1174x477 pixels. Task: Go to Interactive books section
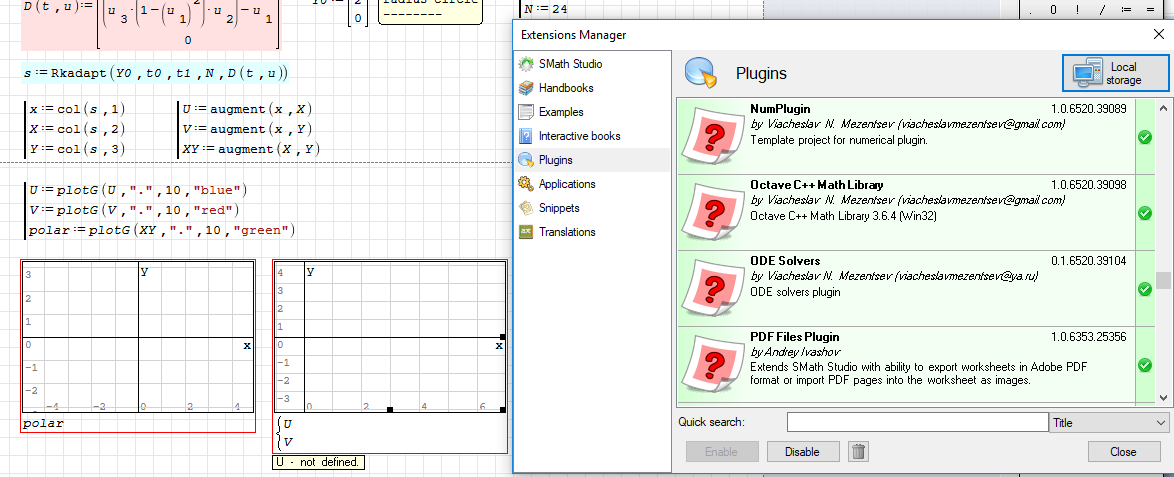579,136
